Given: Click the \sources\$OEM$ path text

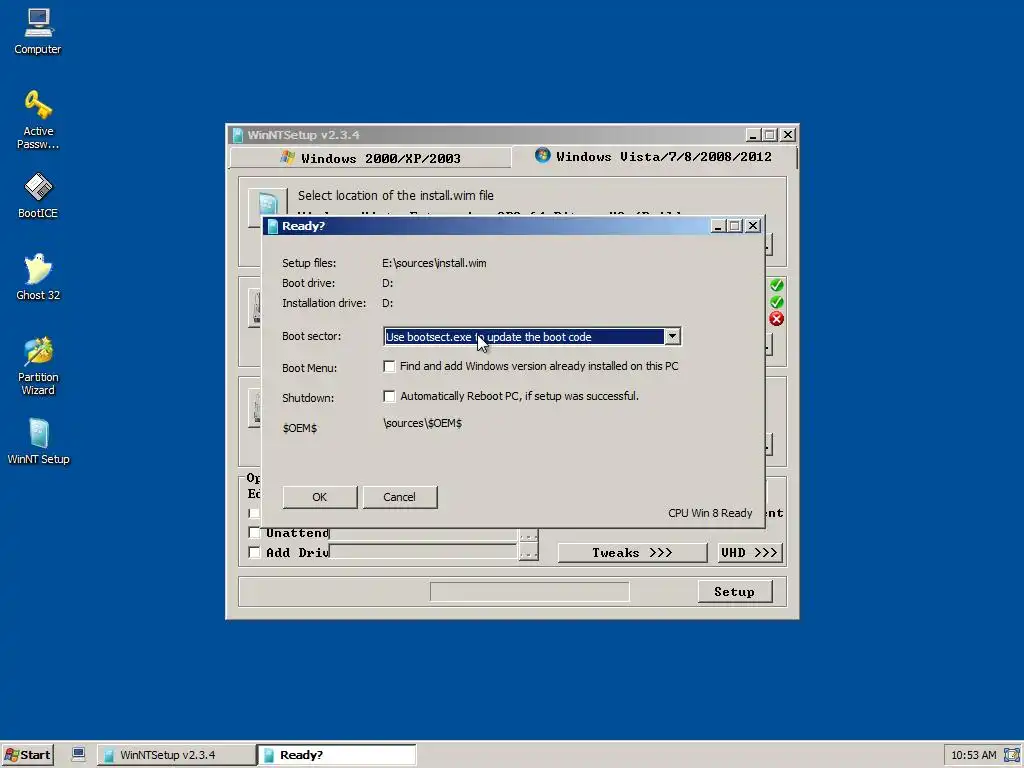Looking at the screenshot, I should pos(423,423).
